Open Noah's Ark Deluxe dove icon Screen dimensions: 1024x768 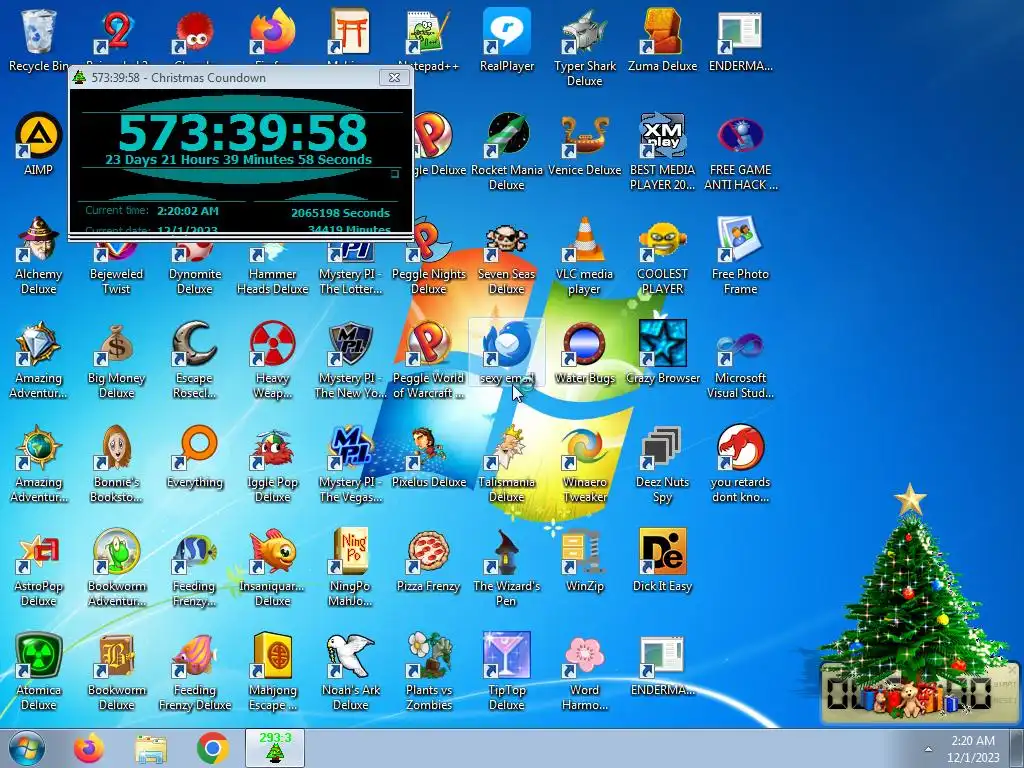[x=351, y=672]
